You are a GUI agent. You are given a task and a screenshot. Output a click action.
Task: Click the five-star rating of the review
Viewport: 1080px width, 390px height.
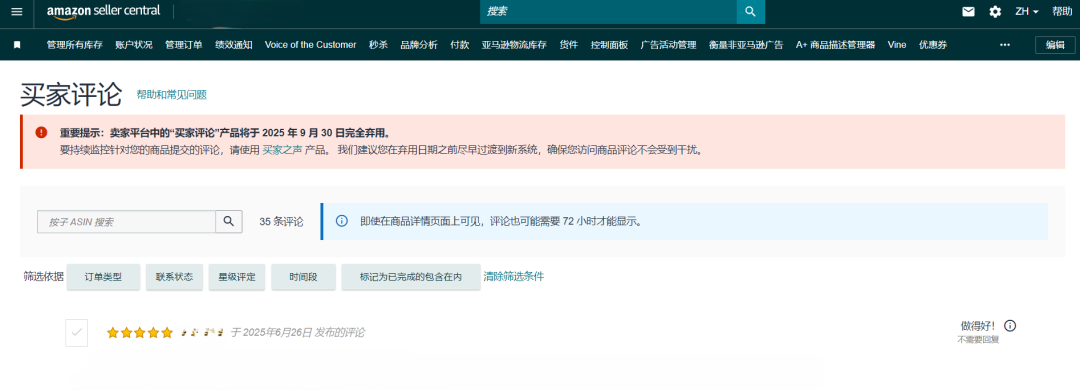click(140, 333)
